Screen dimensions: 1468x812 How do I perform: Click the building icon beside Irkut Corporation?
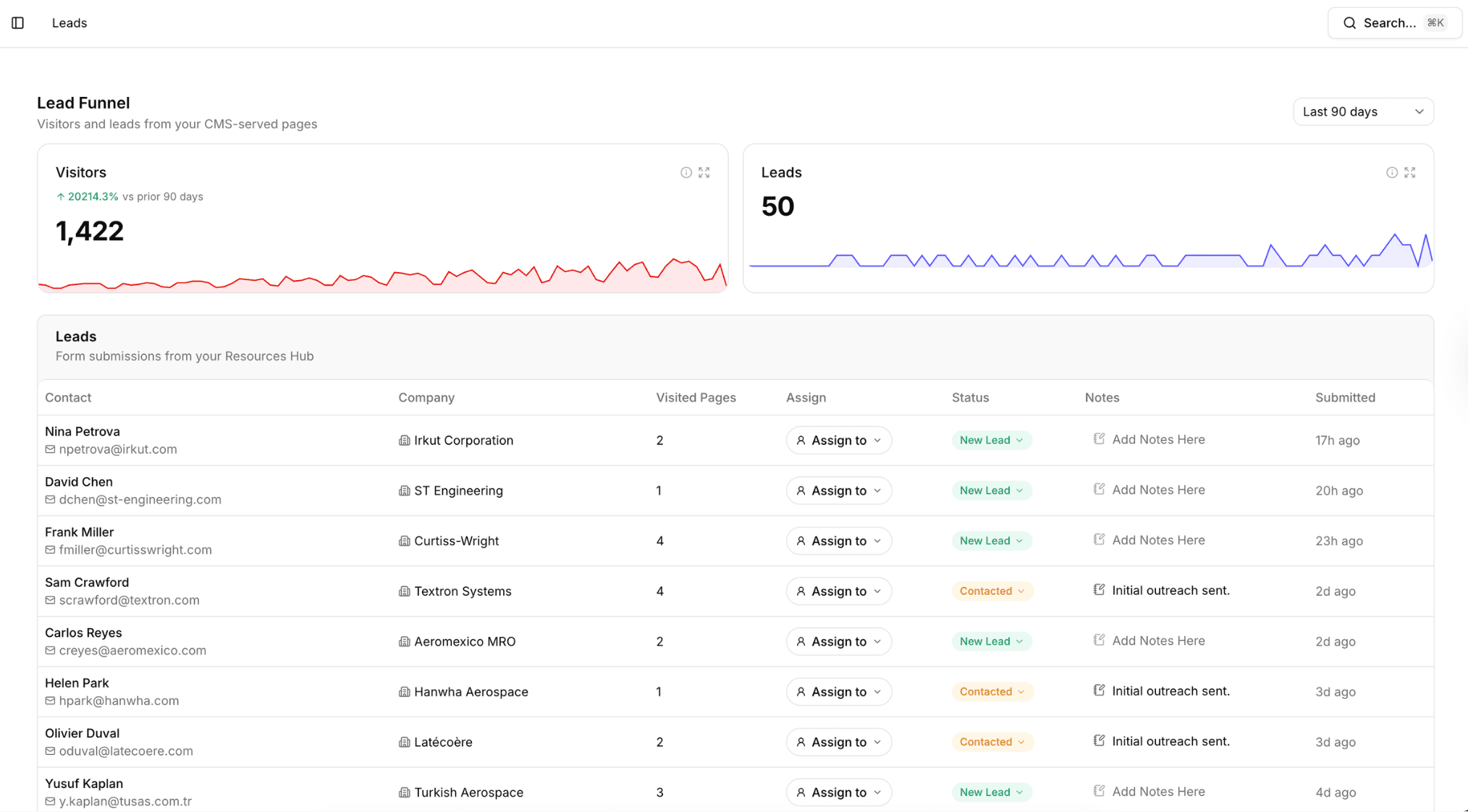point(404,440)
